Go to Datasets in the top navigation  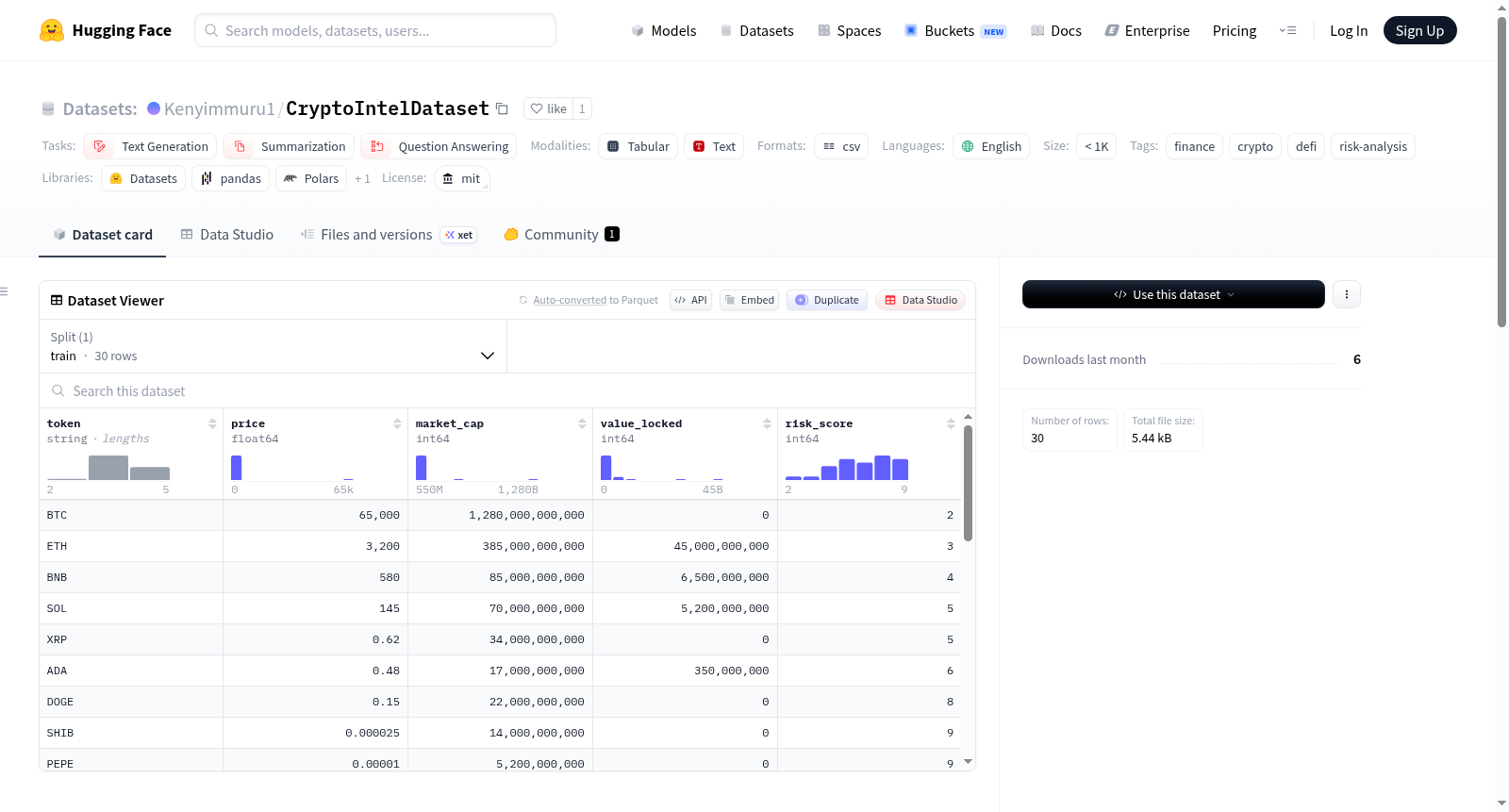(x=757, y=31)
